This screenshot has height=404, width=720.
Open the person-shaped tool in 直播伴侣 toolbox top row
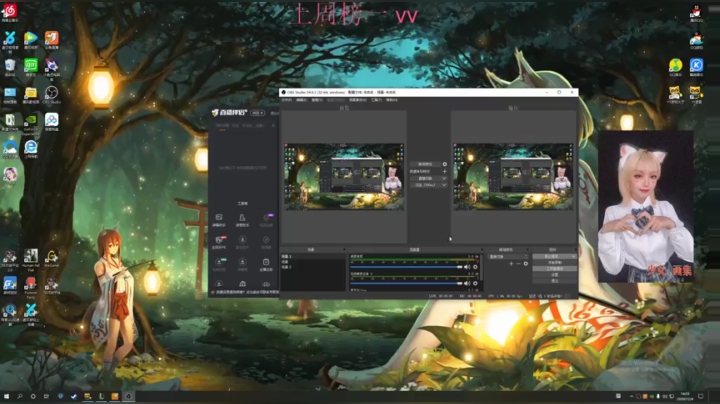point(242,219)
